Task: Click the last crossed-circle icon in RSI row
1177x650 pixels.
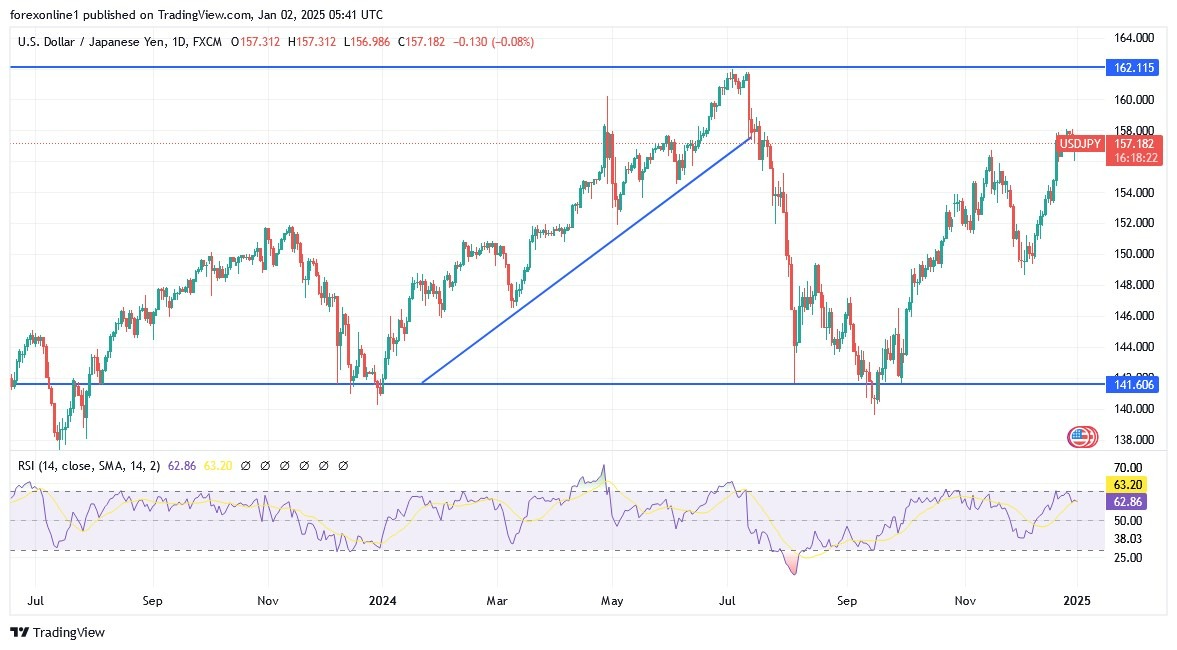Action: tap(345, 465)
